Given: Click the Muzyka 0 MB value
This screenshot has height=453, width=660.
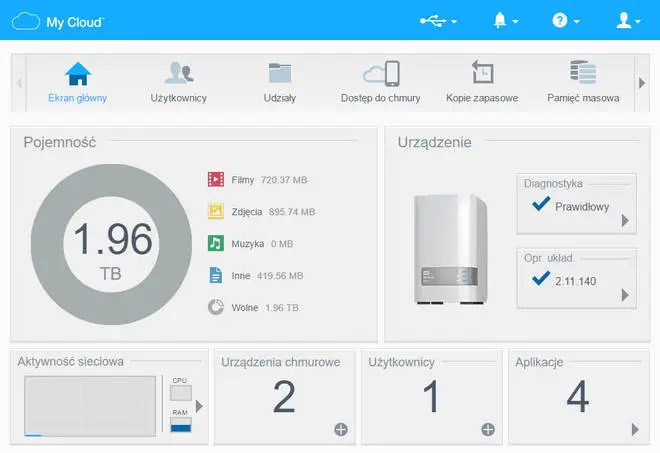Looking at the screenshot, I should (282, 244).
